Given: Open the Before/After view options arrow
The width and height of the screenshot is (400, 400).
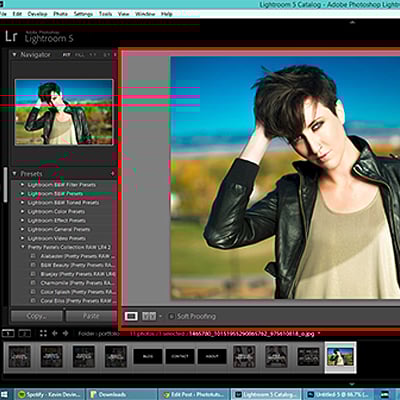Looking at the screenshot, I should [160, 316].
